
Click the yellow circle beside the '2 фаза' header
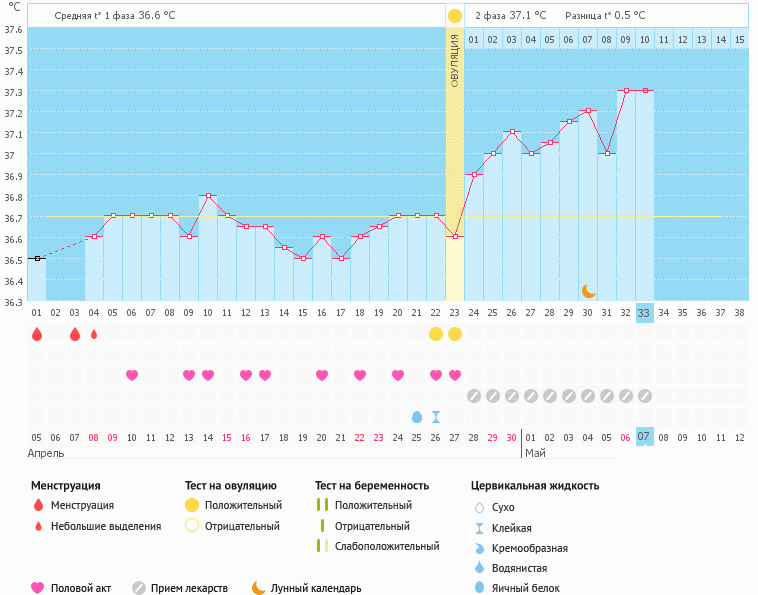pos(455,16)
